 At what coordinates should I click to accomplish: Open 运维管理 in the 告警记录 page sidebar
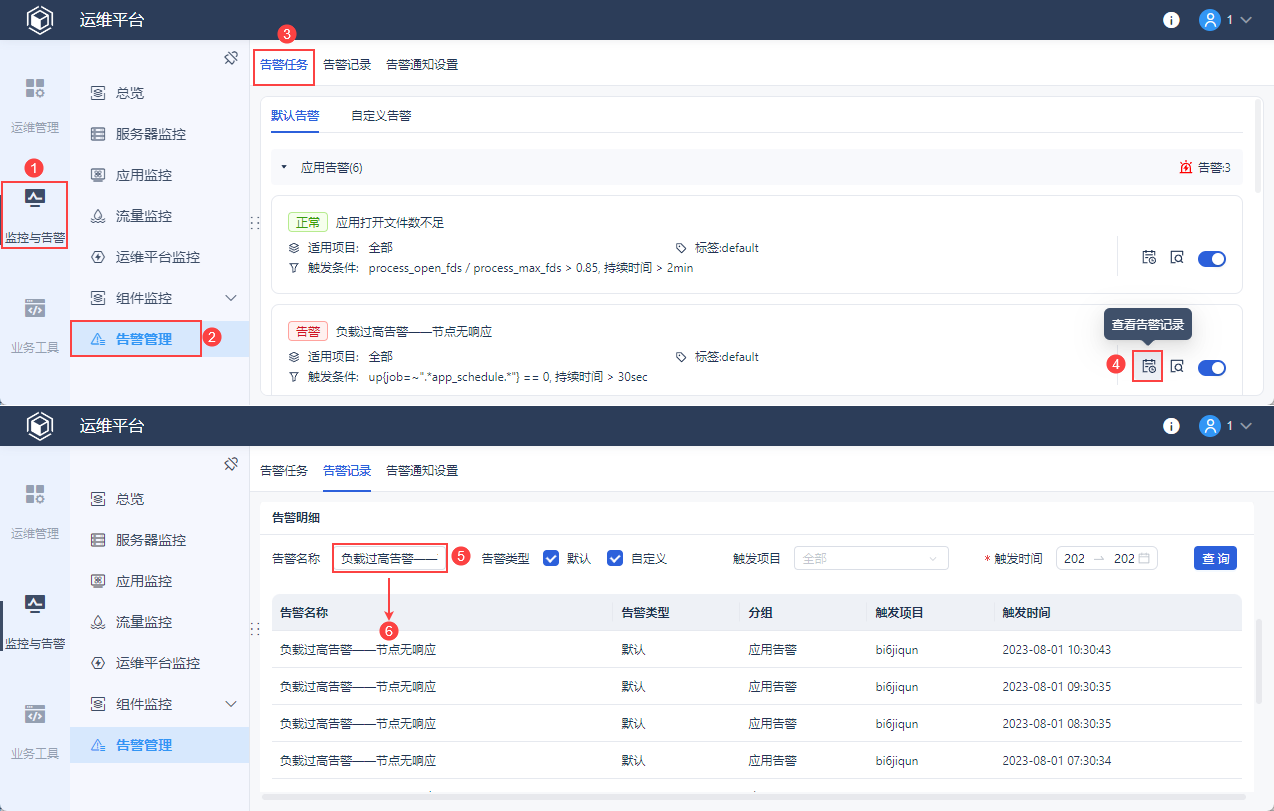[x=35, y=510]
